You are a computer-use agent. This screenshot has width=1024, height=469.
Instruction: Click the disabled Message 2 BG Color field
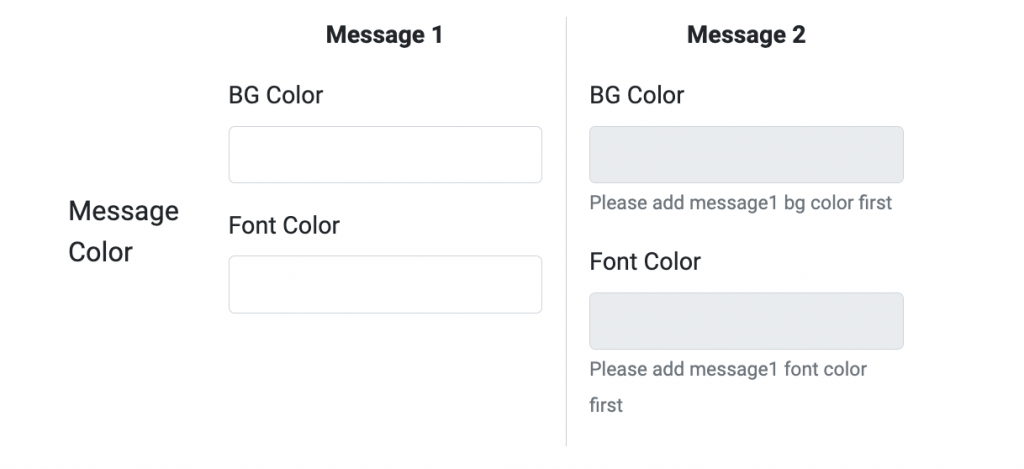click(746, 155)
